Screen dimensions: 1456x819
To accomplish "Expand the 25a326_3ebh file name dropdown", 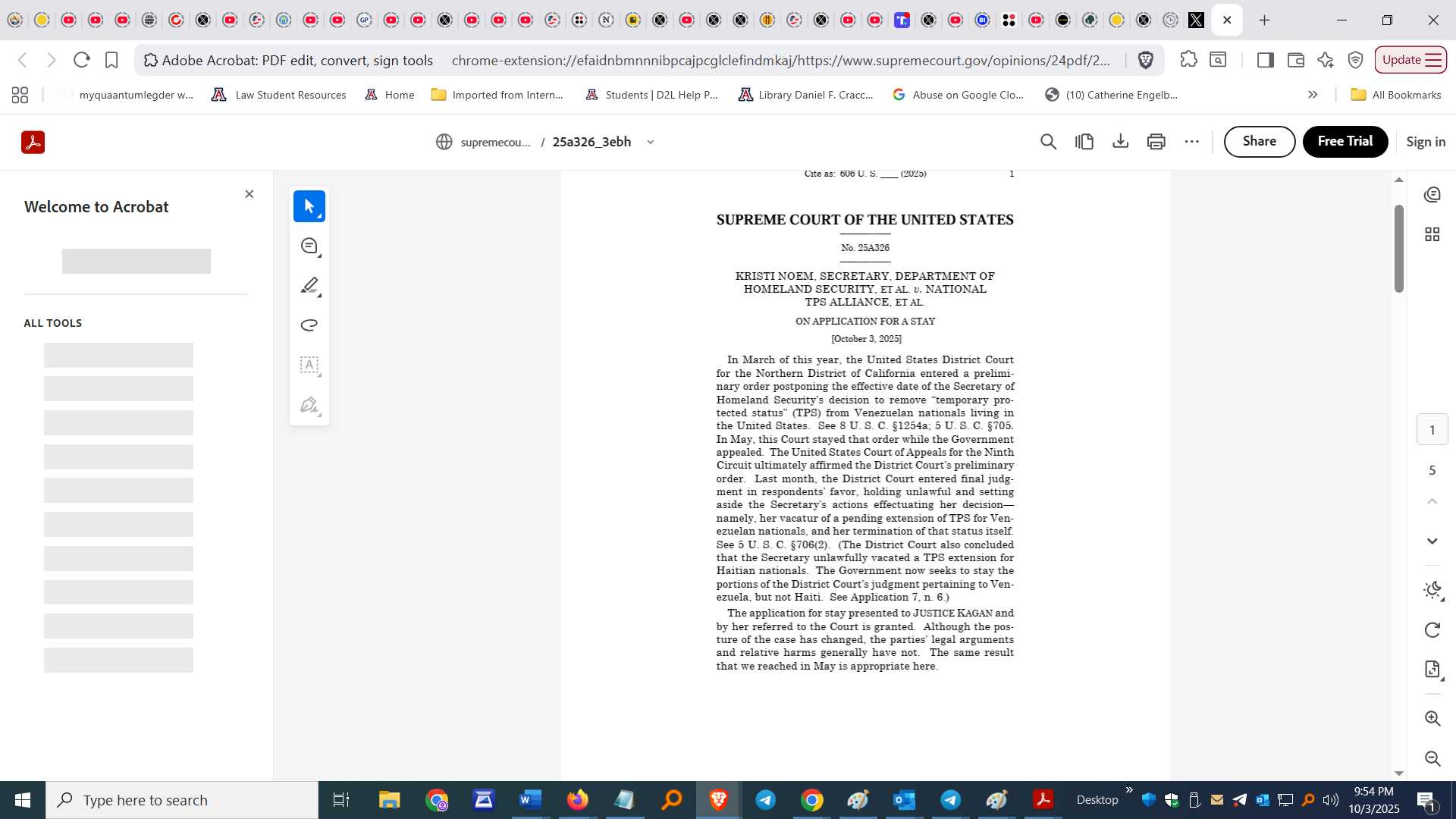I will pos(650,142).
